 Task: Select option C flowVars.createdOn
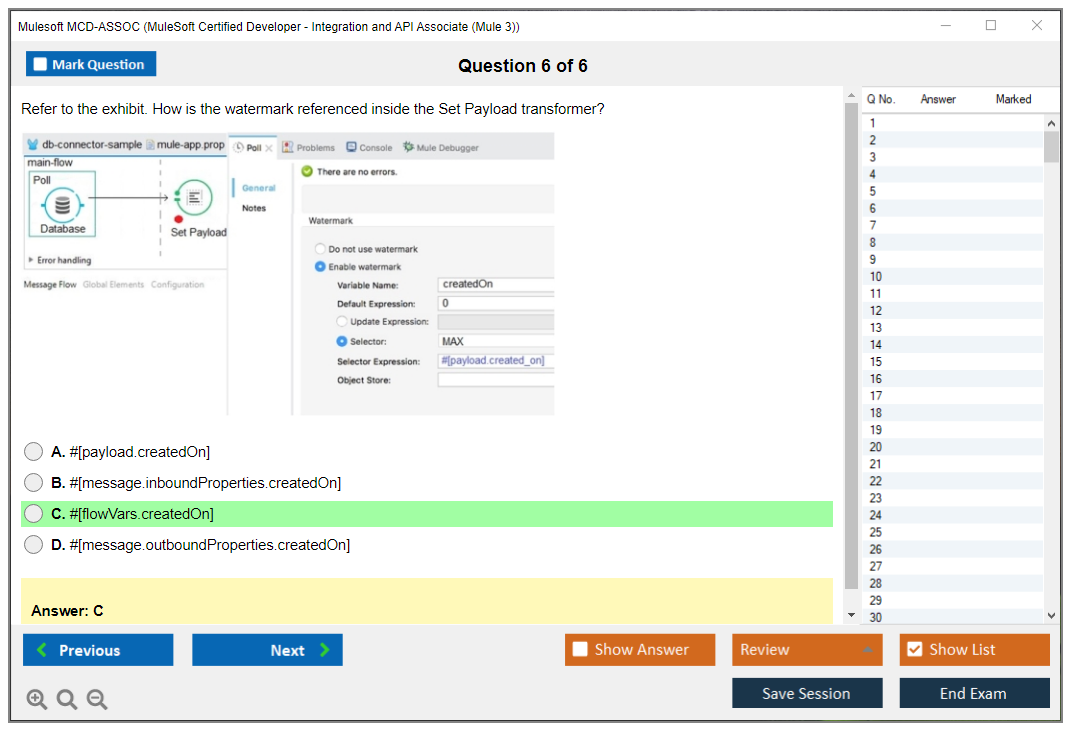pyautogui.click(x=34, y=514)
